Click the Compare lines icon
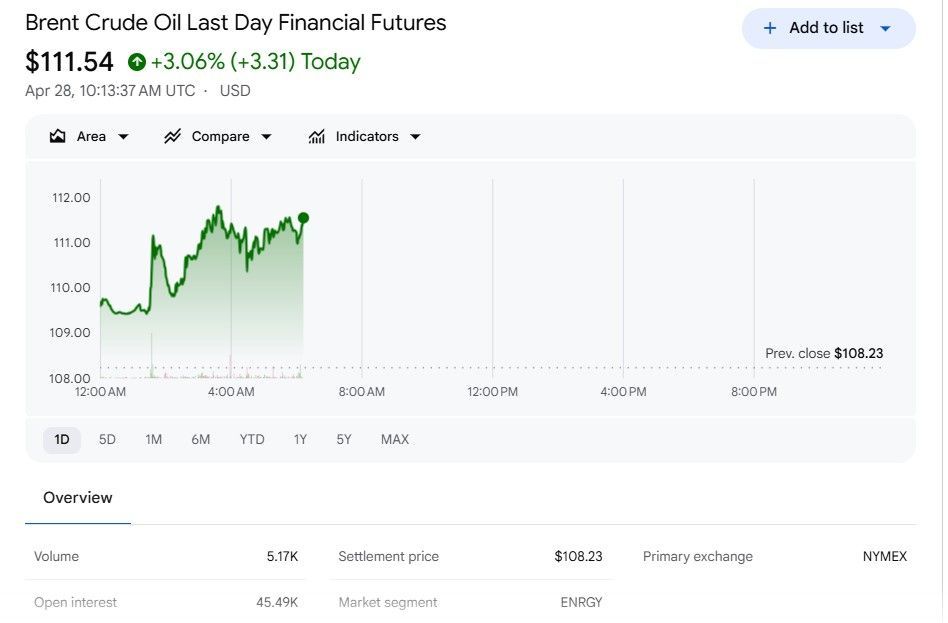948x623 pixels. click(x=172, y=136)
